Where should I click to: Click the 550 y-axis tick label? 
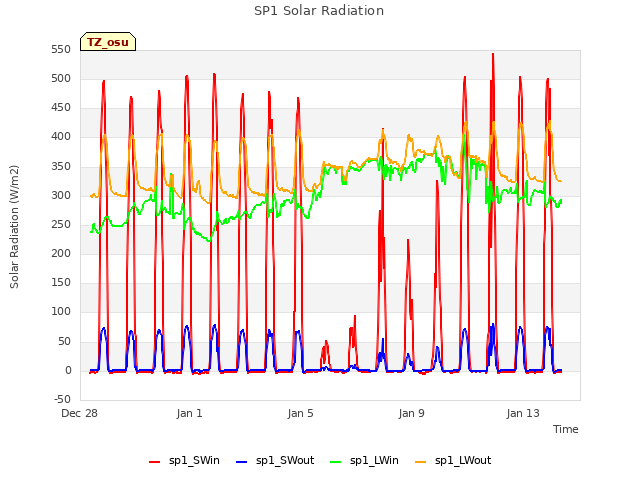pos(61,50)
